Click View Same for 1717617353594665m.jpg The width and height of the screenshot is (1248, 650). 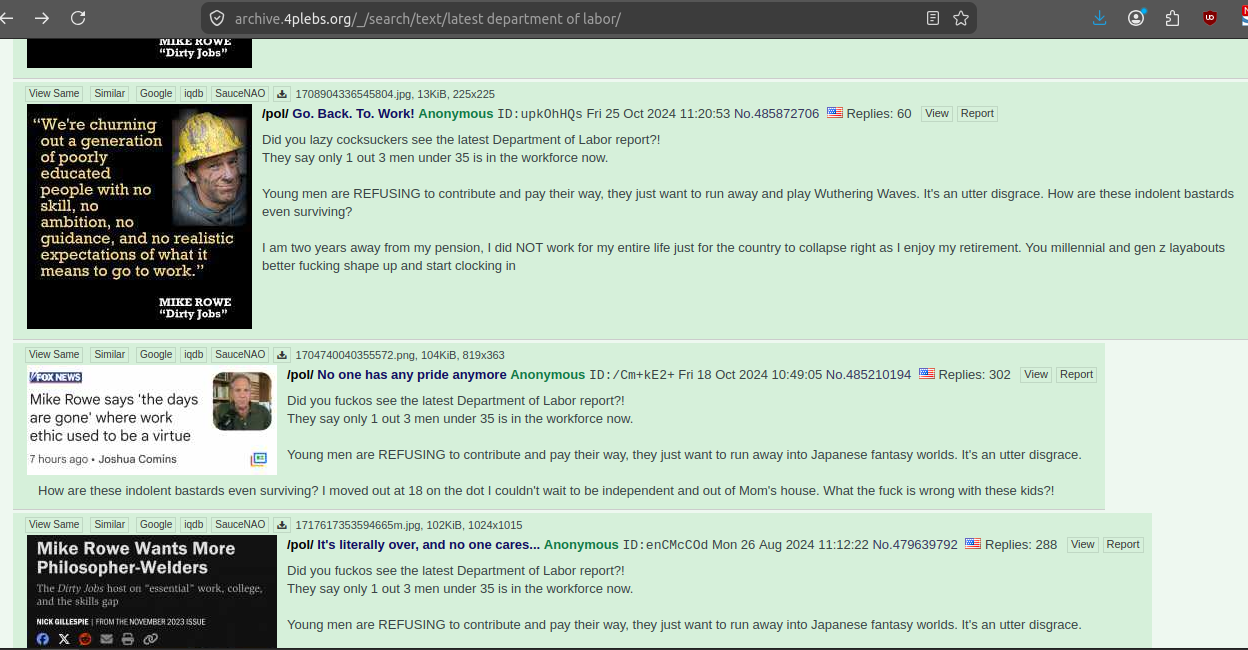click(54, 524)
